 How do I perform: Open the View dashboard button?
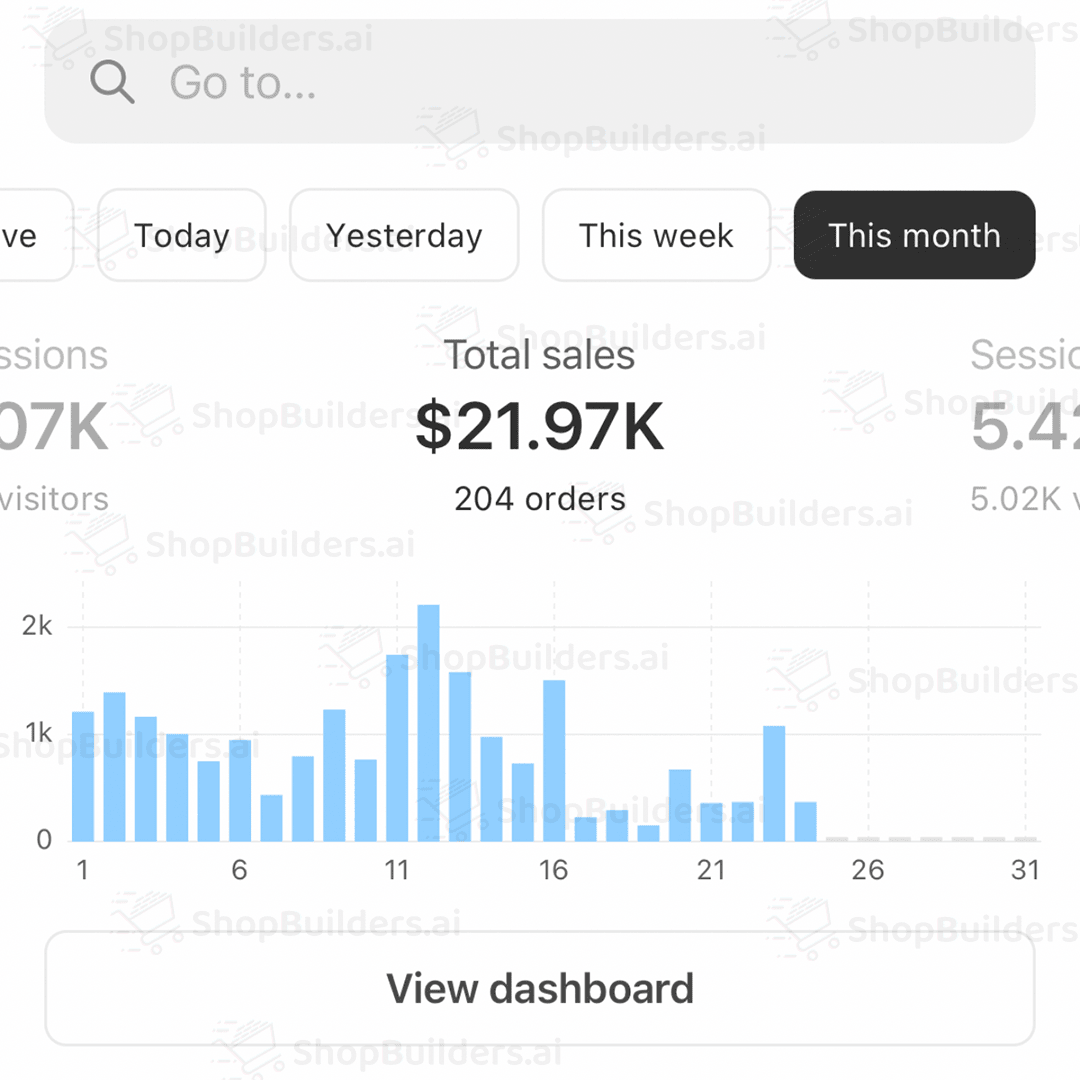(x=540, y=988)
